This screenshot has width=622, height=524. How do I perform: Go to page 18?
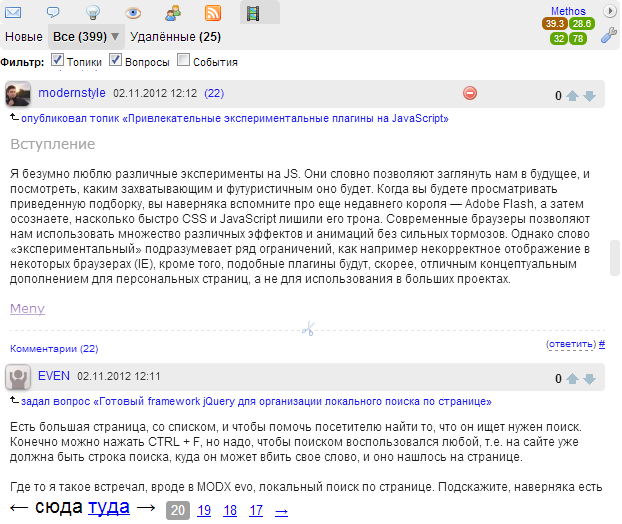coord(230,510)
